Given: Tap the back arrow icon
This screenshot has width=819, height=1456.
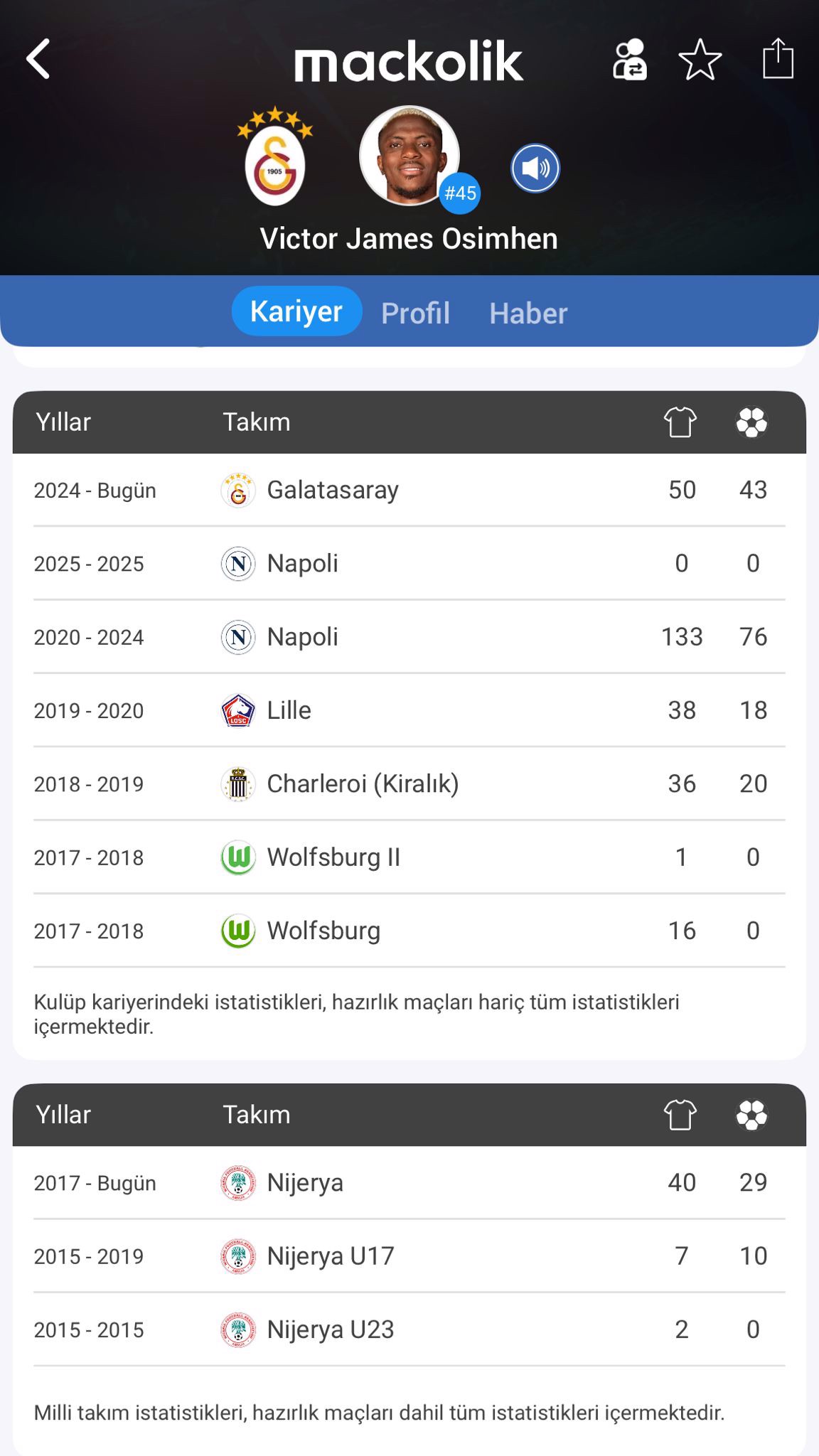Looking at the screenshot, I should (x=38, y=58).
